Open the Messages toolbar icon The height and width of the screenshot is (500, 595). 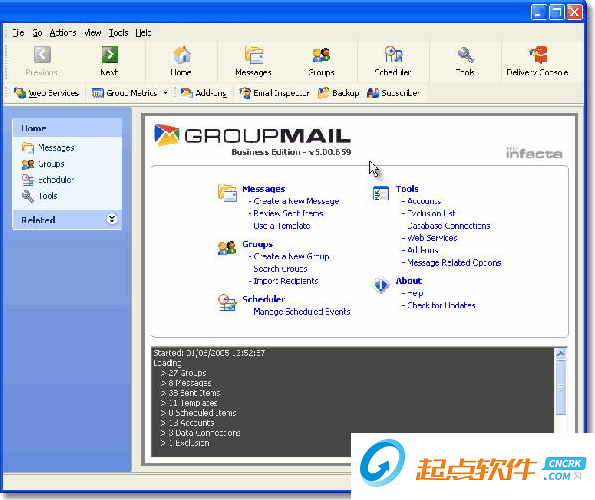pyautogui.click(x=253, y=55)
